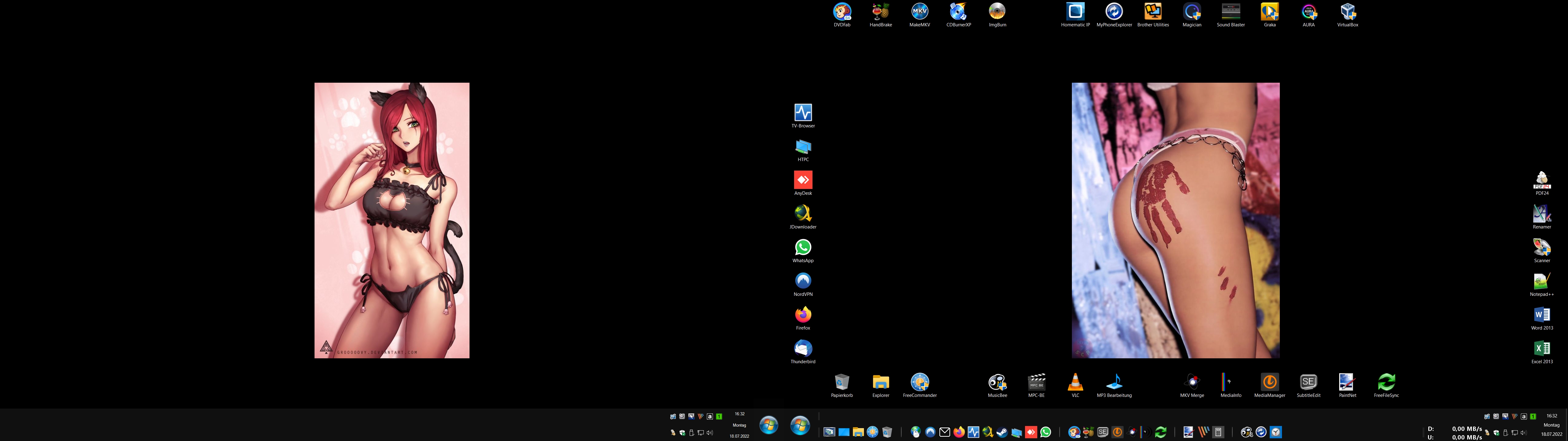Open MyPhoneExplorer desktop shortcut
Viewport: 1568px width, 441px height.
(x=1114, y=15)
